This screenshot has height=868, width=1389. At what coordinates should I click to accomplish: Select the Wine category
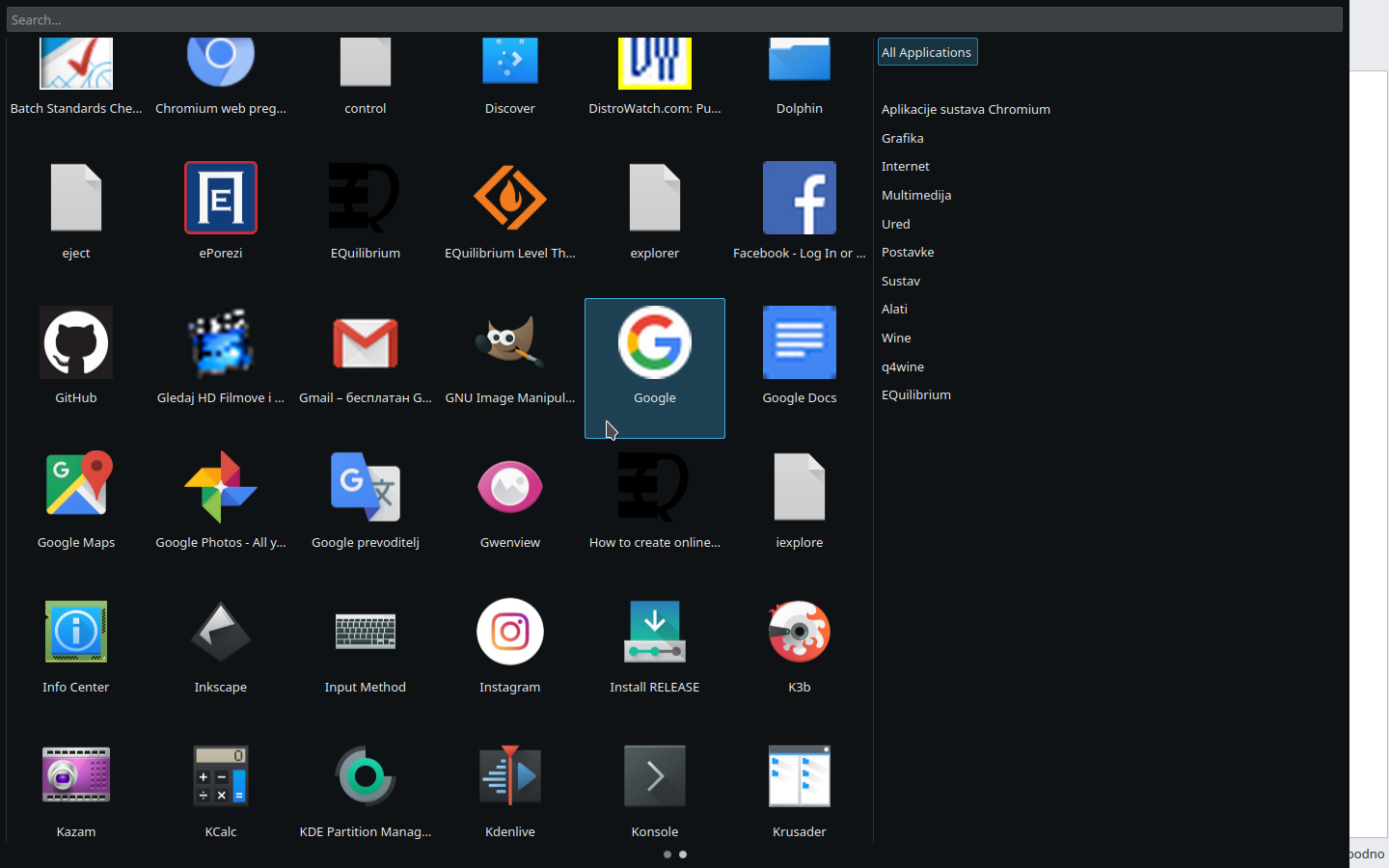[x=896, y=338]
